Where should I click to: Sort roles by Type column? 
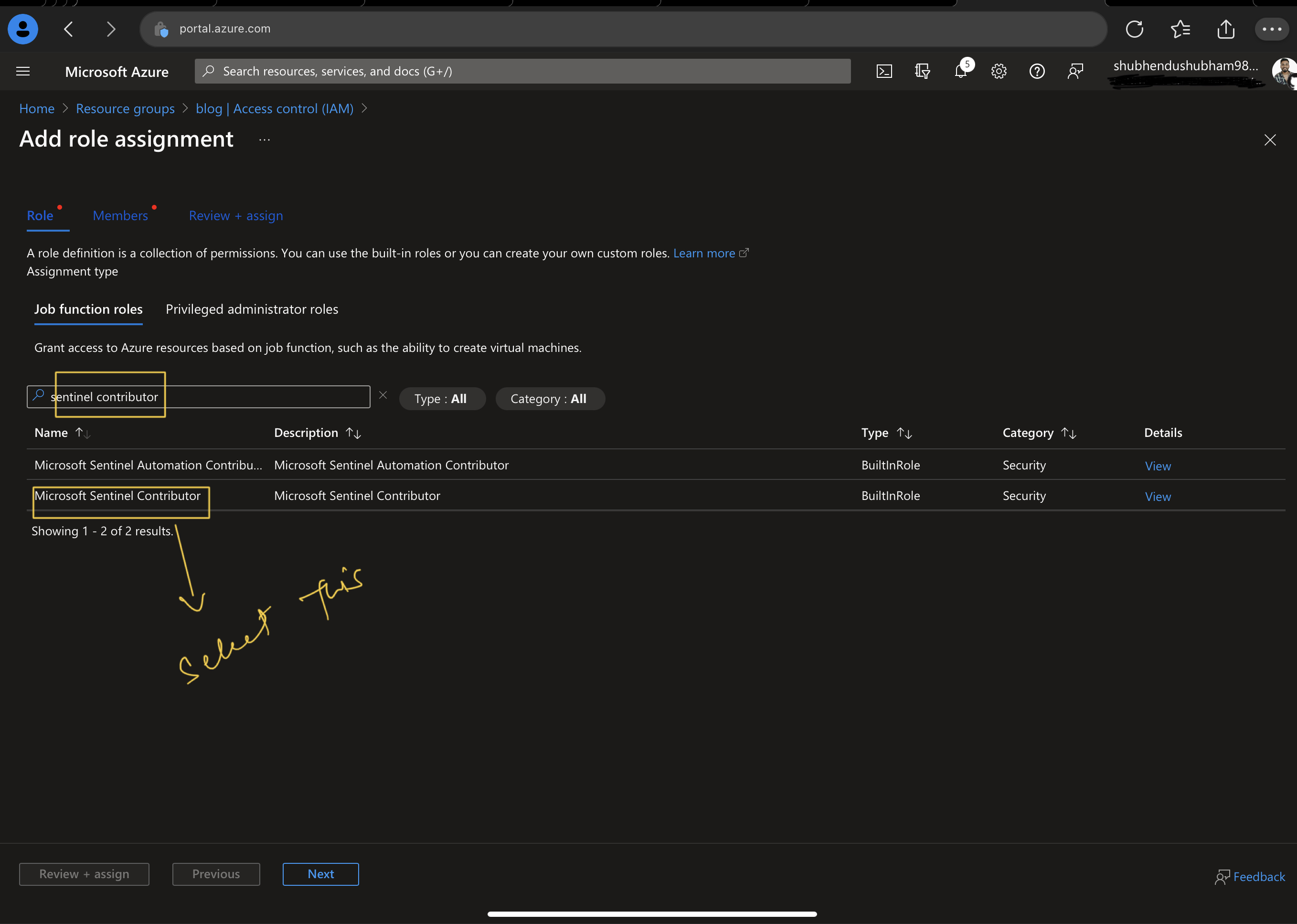click(x=887, y=433)
